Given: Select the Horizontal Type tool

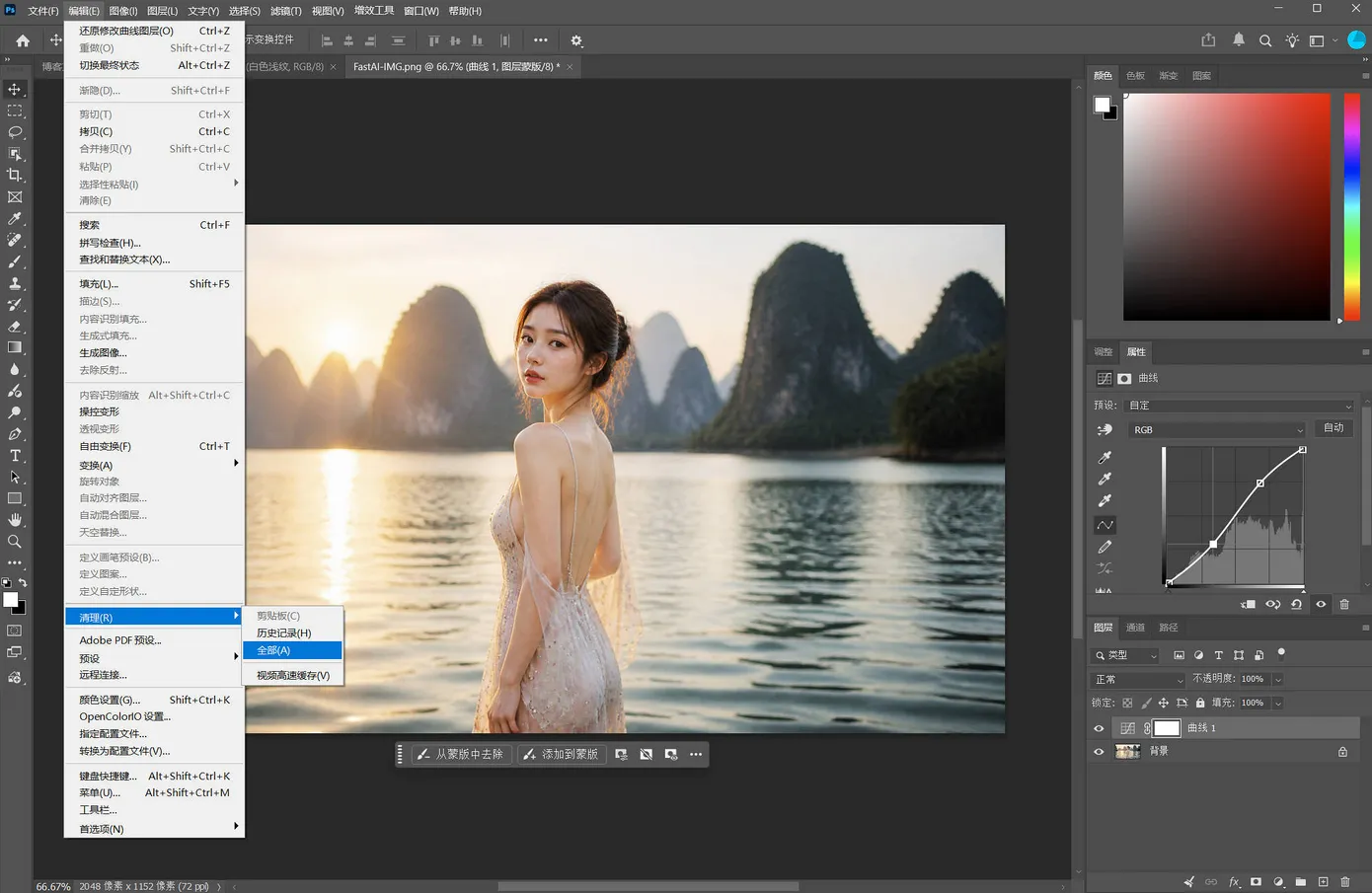Looking at the screenshot, I should [x=15, y=456].
